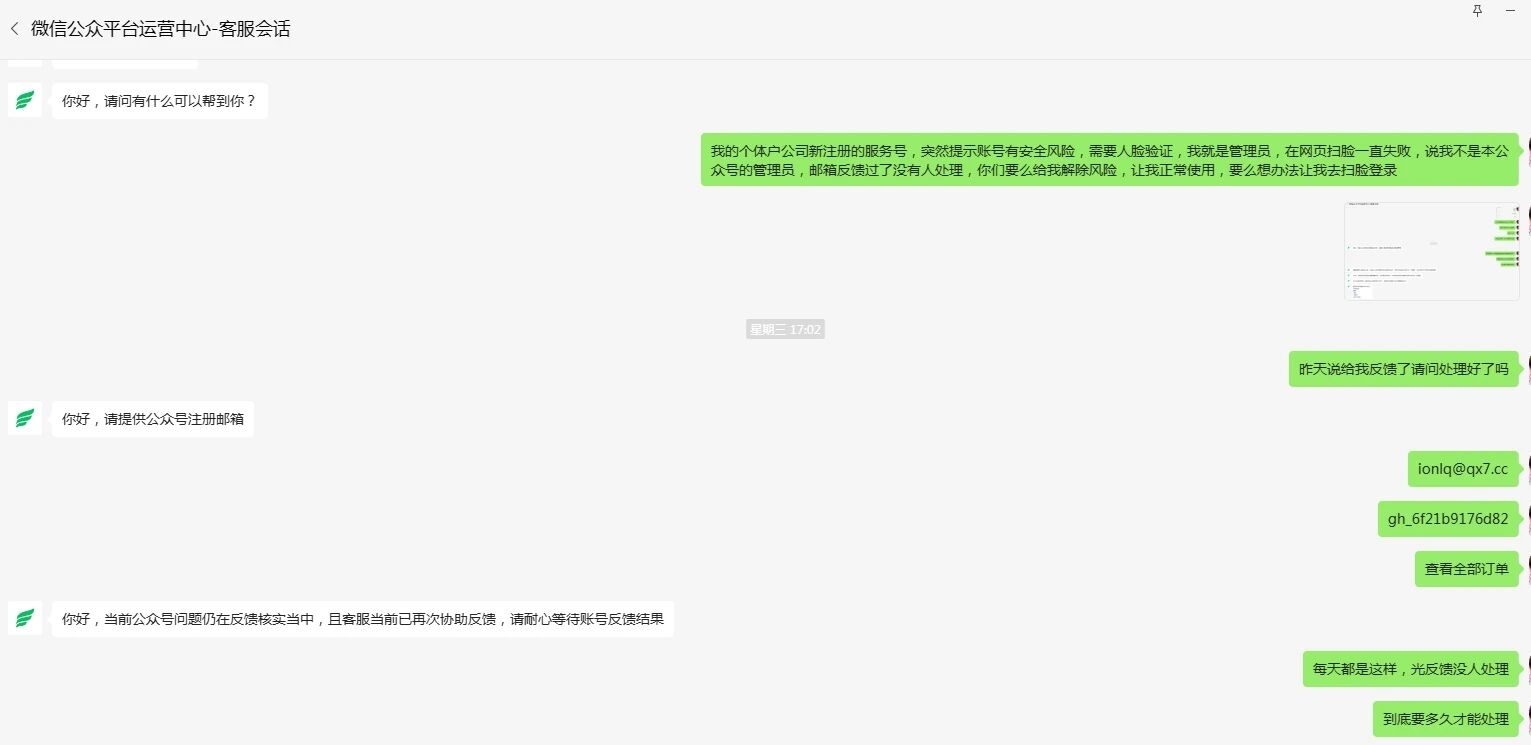The image size is (1531, 745).
Task: Select message 你好，请提供公众号注册邮箱
Action: 153,418
